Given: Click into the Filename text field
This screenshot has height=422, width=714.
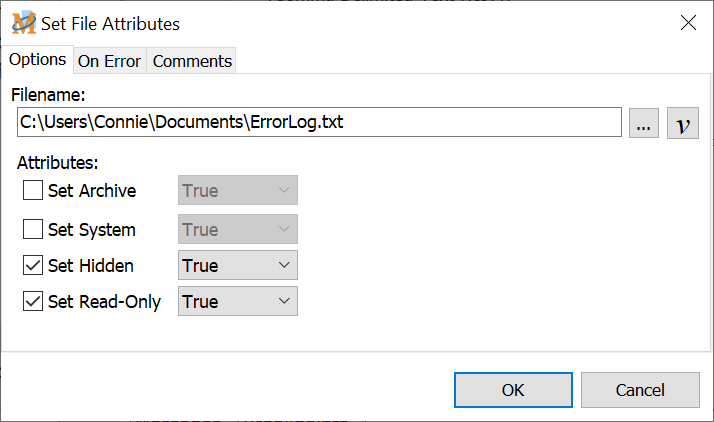Looking at the screenshot, I should [x=320, y=123].
